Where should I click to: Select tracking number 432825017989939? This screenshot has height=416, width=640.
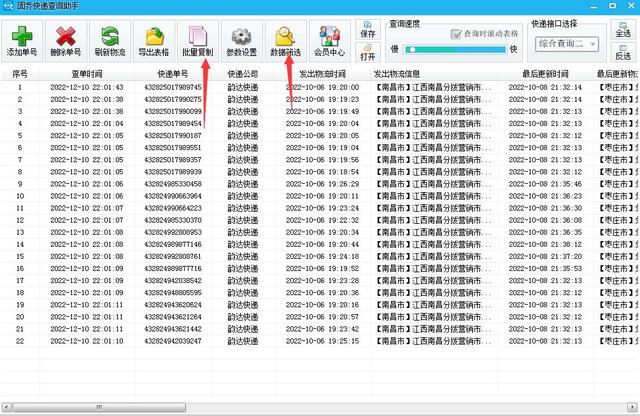pyautogui.click(x=173, y=172)
